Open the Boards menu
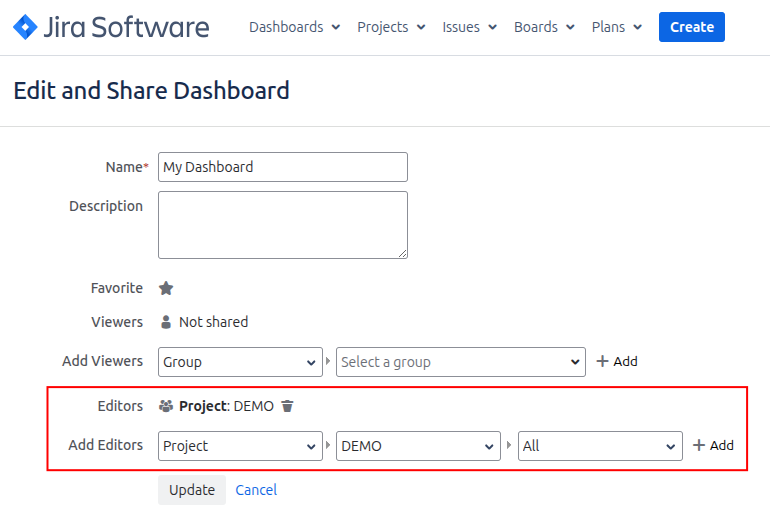 tap(544, 27)
